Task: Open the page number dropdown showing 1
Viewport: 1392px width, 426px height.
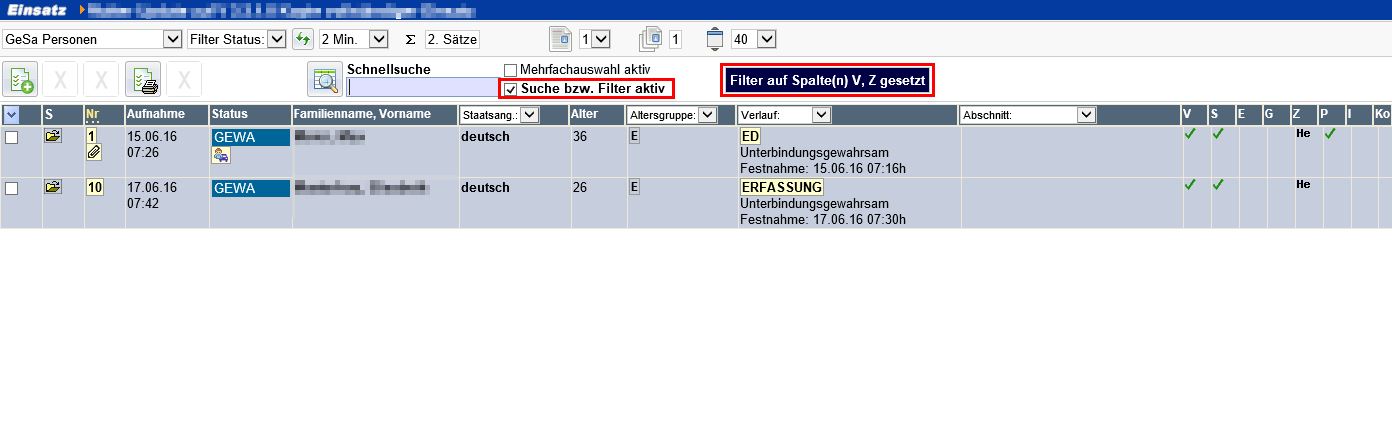Action: (594, 39)
